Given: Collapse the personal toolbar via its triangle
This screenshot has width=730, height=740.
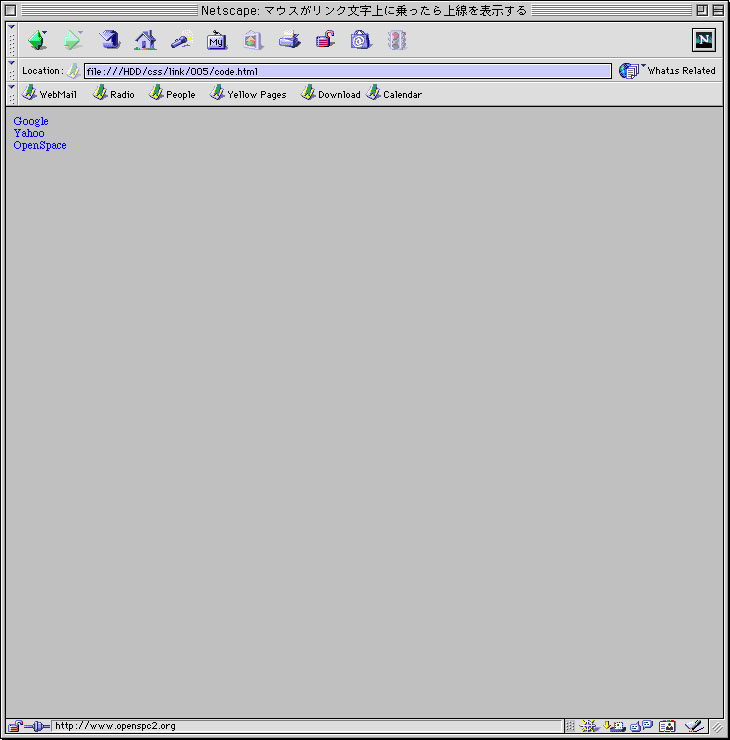Looking at the screenshot, I should click(x=11, y=87).
